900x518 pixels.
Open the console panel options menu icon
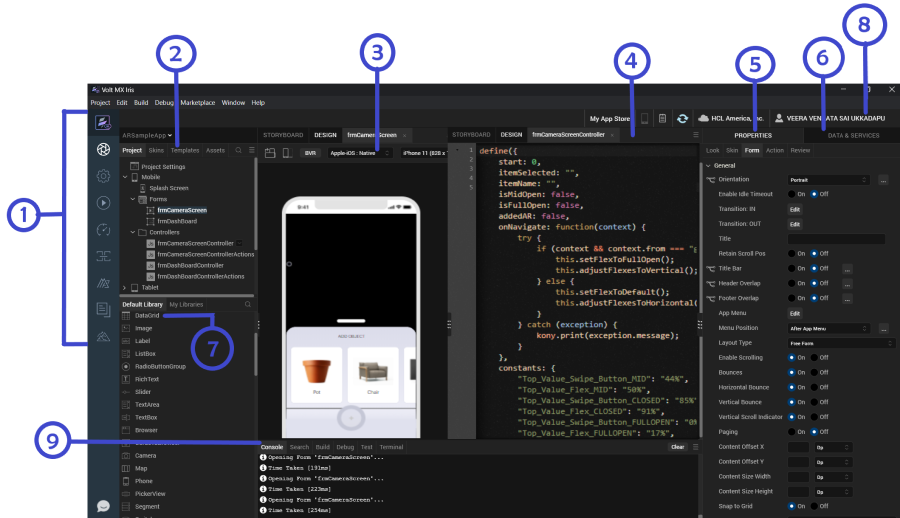696,447
